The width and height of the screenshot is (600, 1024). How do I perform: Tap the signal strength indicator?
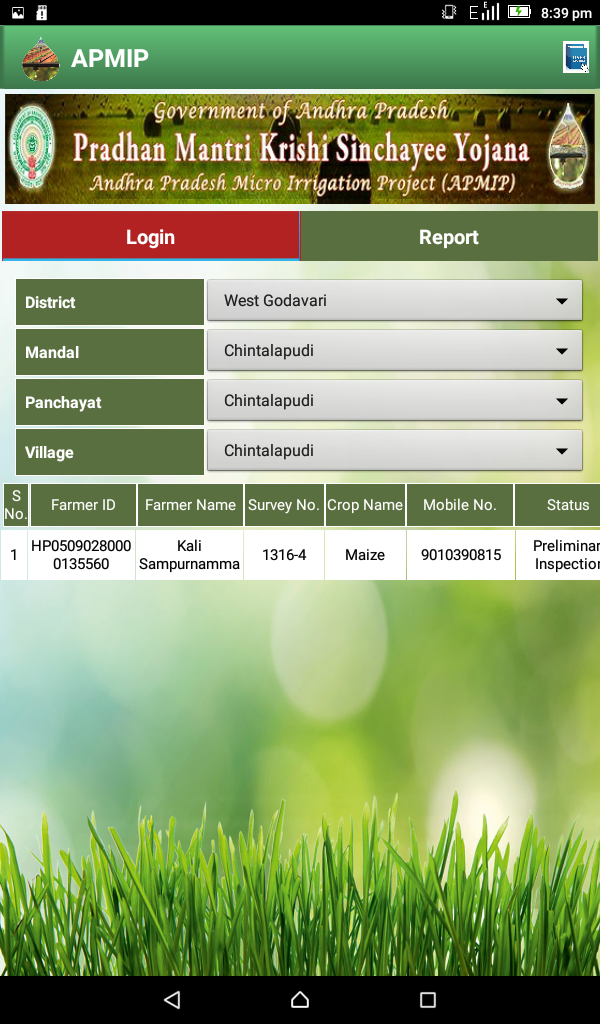pos(484,11)
